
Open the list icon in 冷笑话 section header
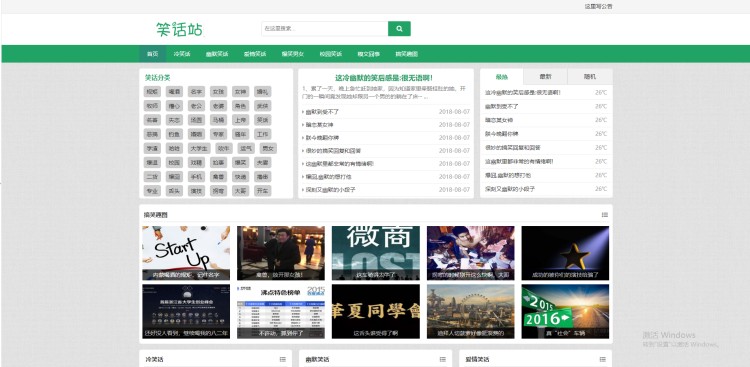283,359
